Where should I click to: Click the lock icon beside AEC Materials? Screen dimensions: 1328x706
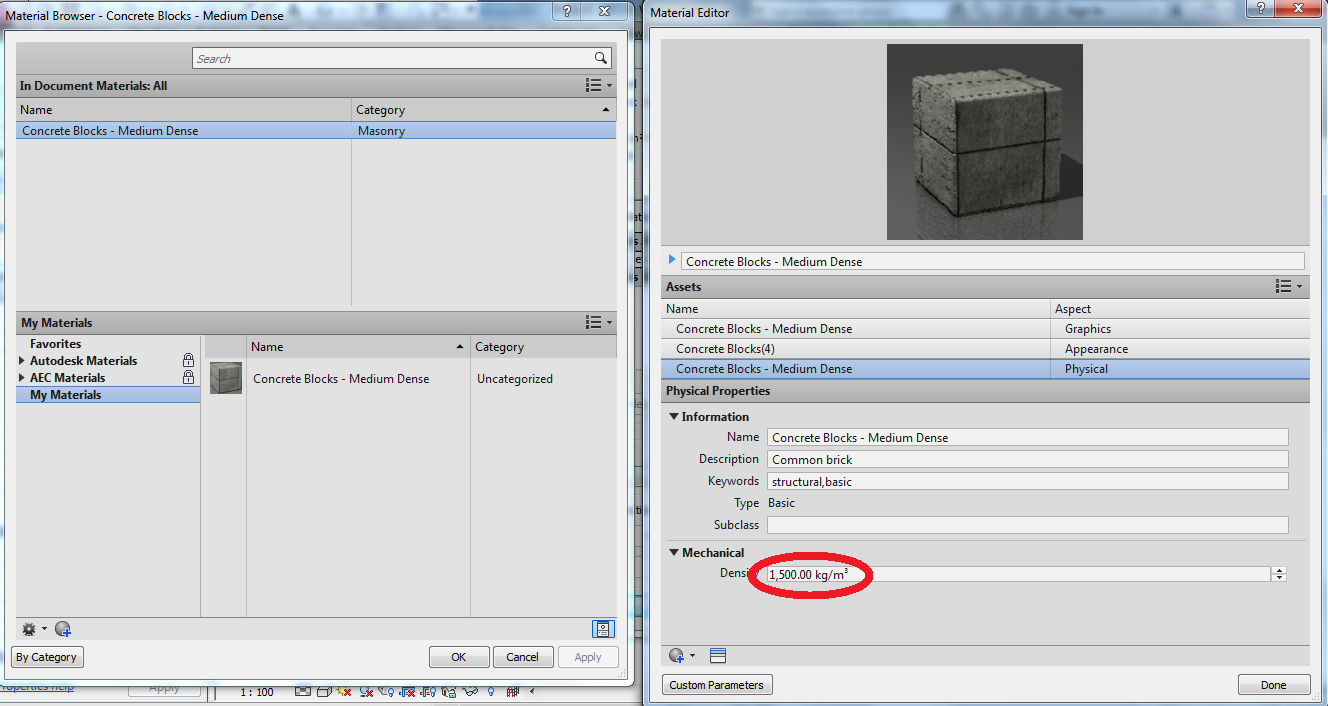pyautogui.click(x=188, y=377)
